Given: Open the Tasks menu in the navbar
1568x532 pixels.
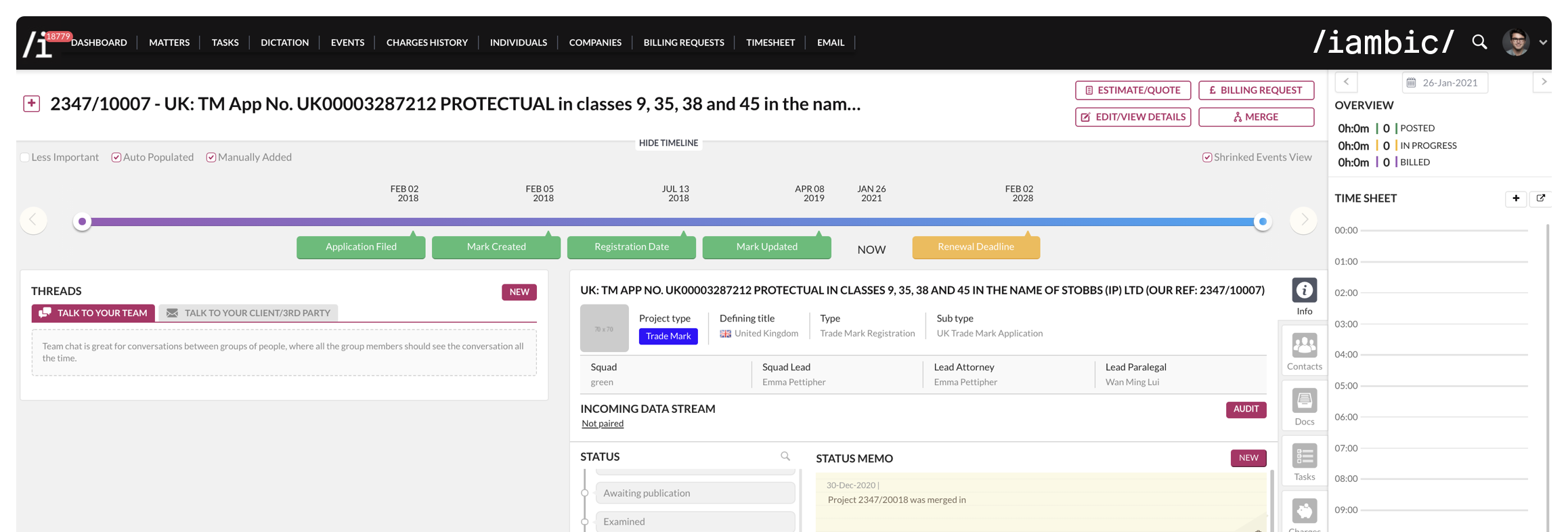Looking at the screenshot, I should click(x=225, y=43).
